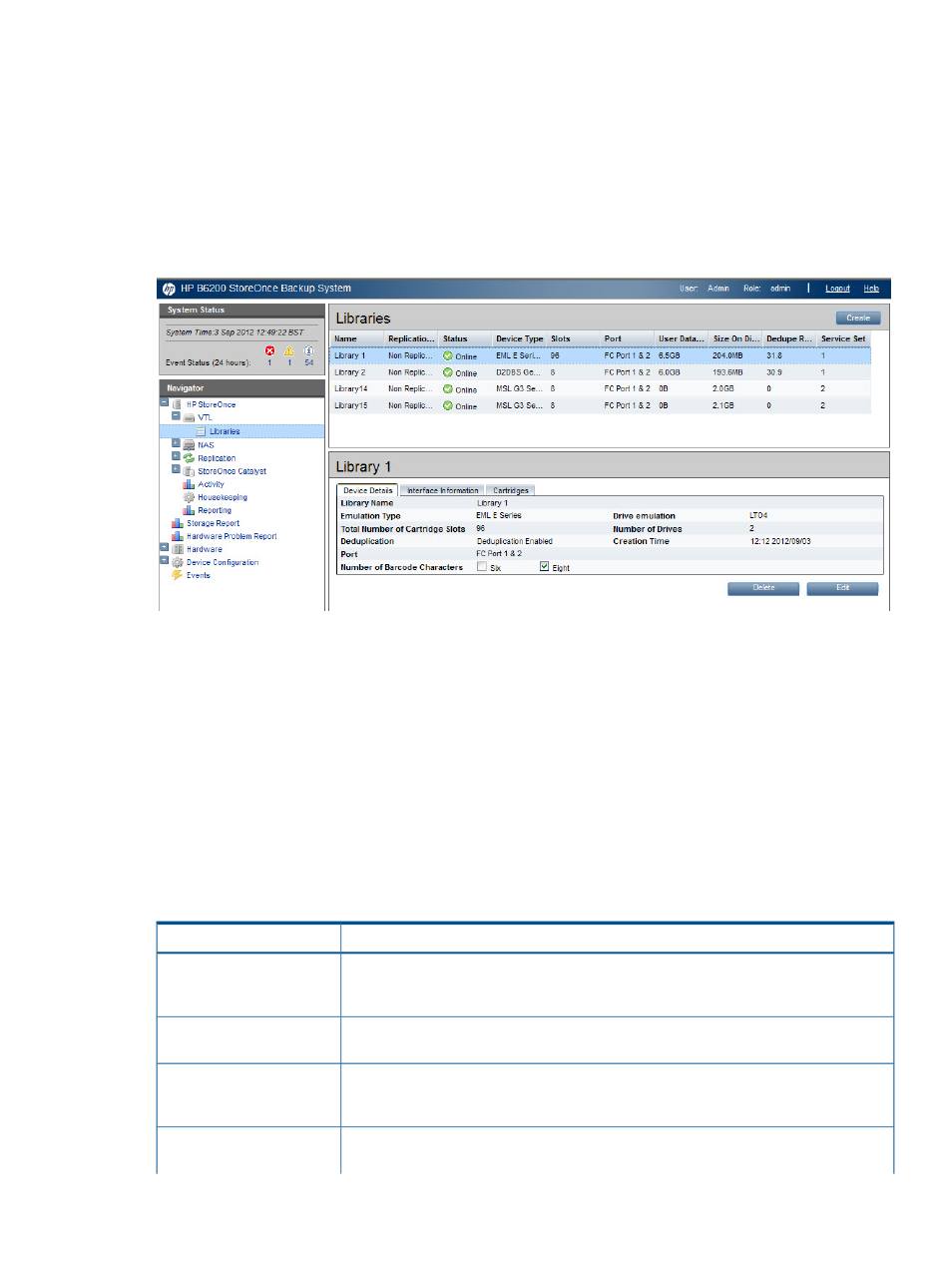
Task: Click the Libraries table icon in Navigator
Action: click(x=201, y=431)
